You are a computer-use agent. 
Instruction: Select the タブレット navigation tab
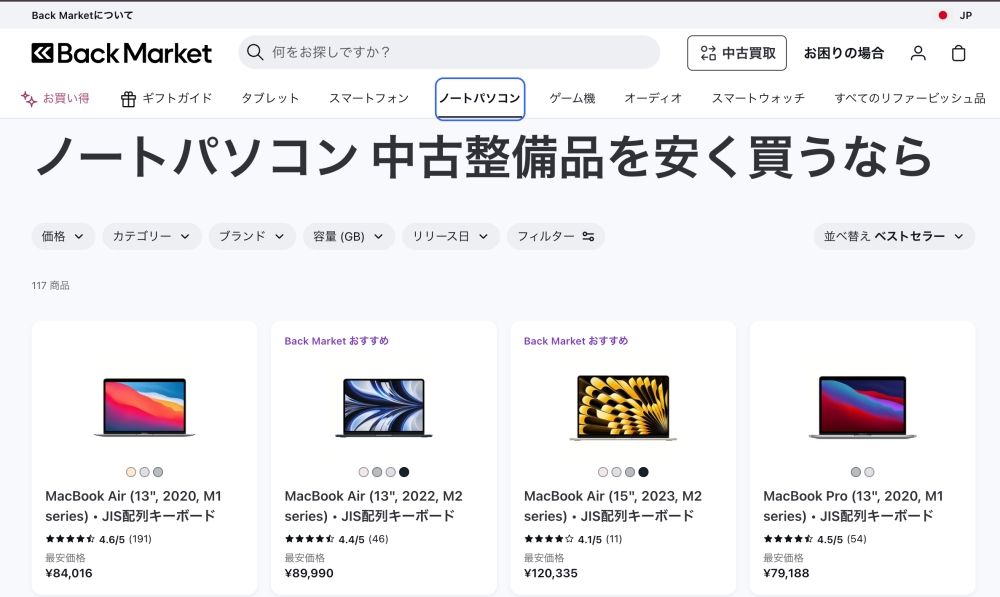pos(270,98)
